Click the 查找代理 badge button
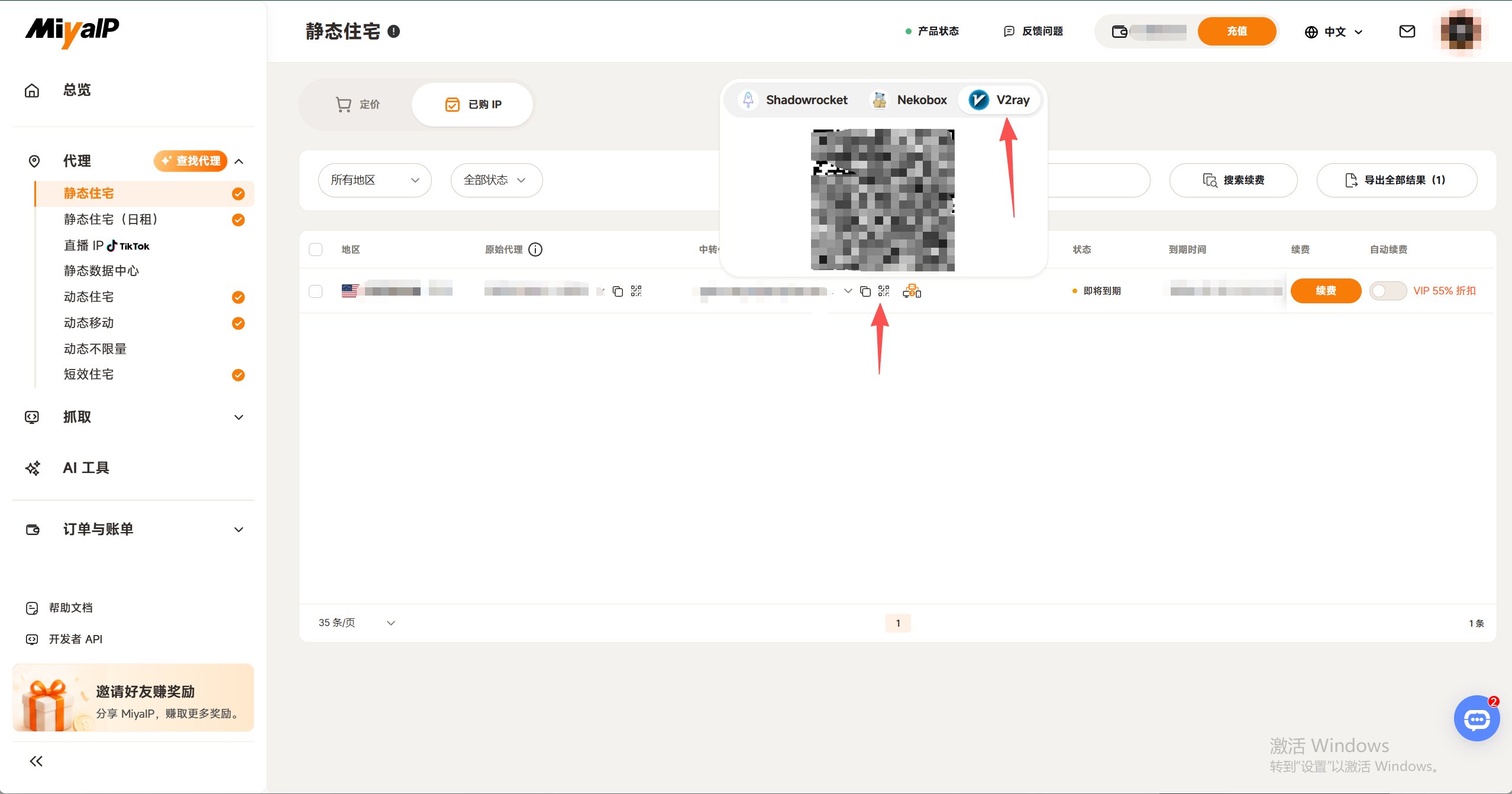This screenshot has height=794, width=1512. coord(190,161)
